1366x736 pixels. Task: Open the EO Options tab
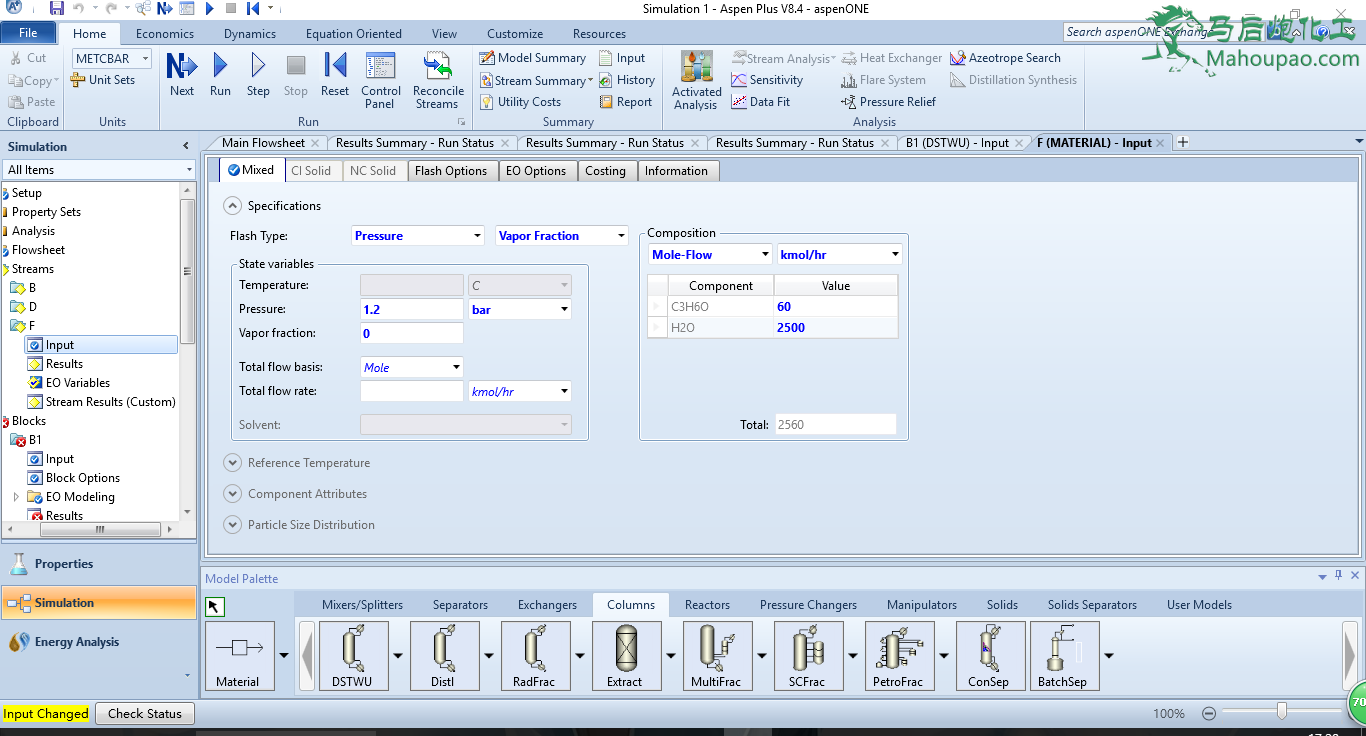click(x=536, y=171)
